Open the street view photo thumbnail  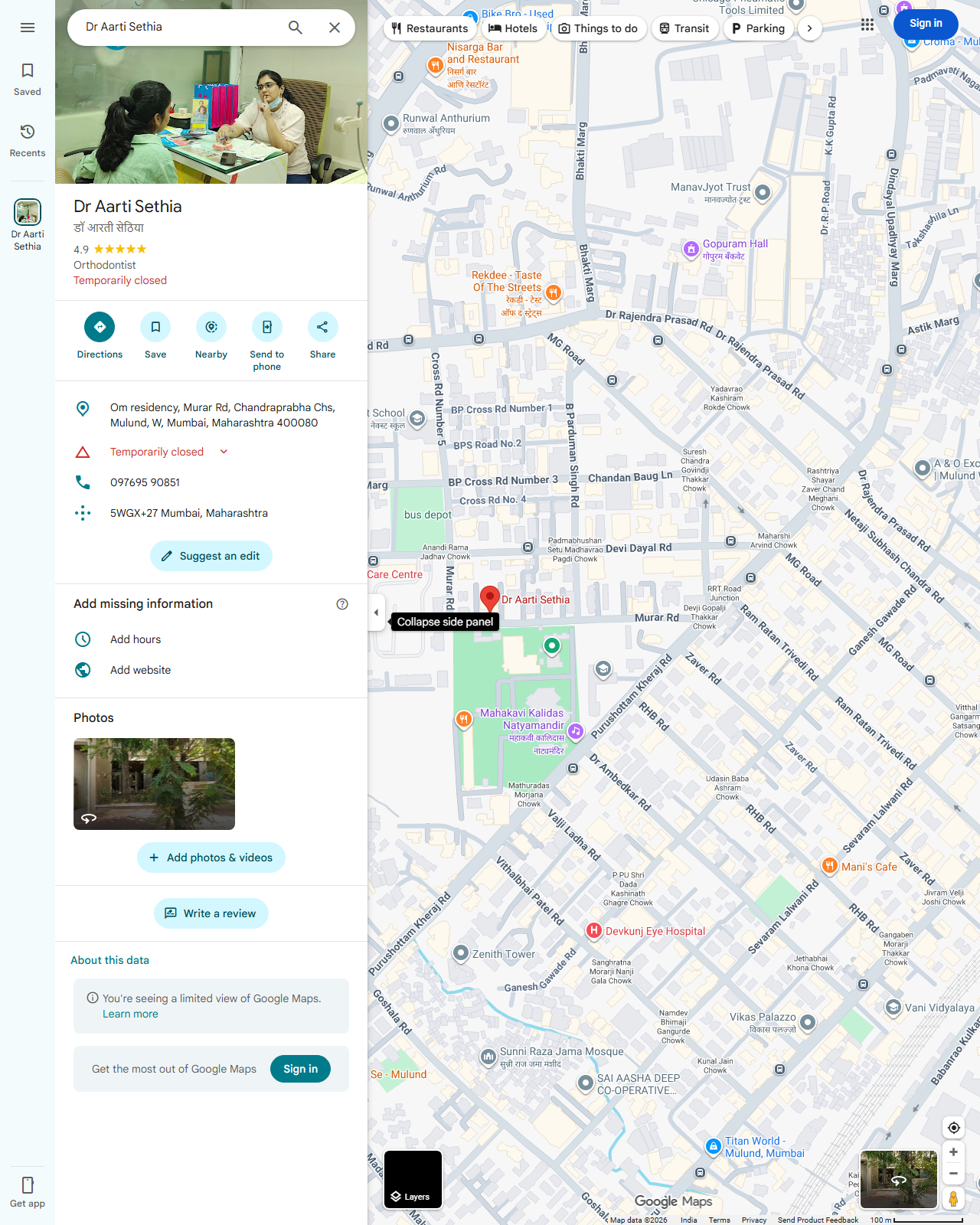pos(154,784)
